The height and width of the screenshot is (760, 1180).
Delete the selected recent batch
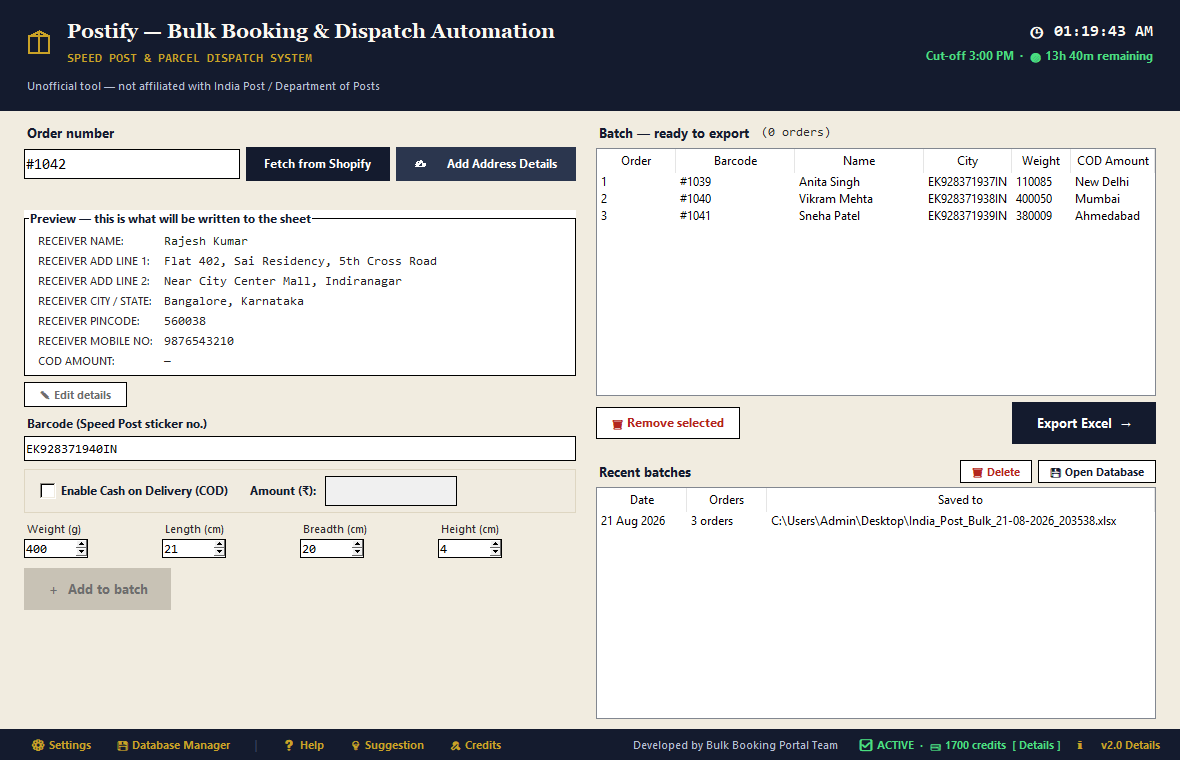click(x=996, y=472)
